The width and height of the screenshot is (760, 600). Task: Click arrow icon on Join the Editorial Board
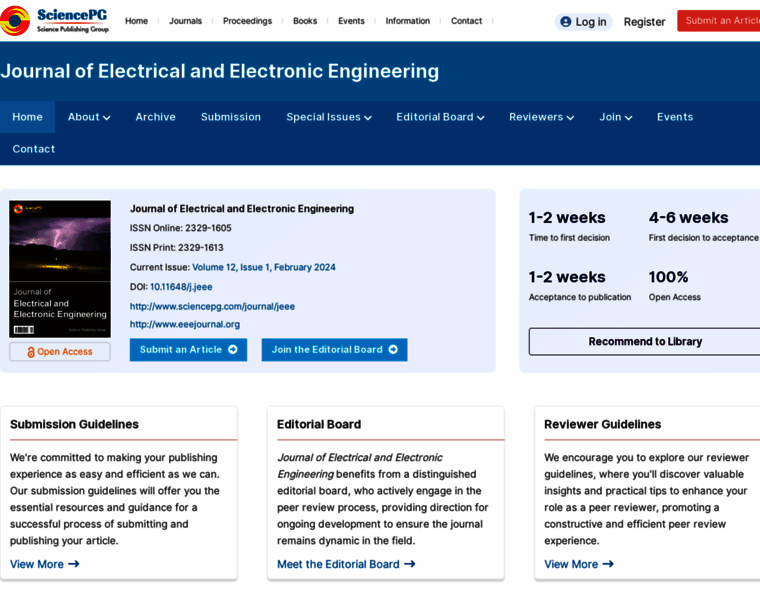click(x=393, y=350)
